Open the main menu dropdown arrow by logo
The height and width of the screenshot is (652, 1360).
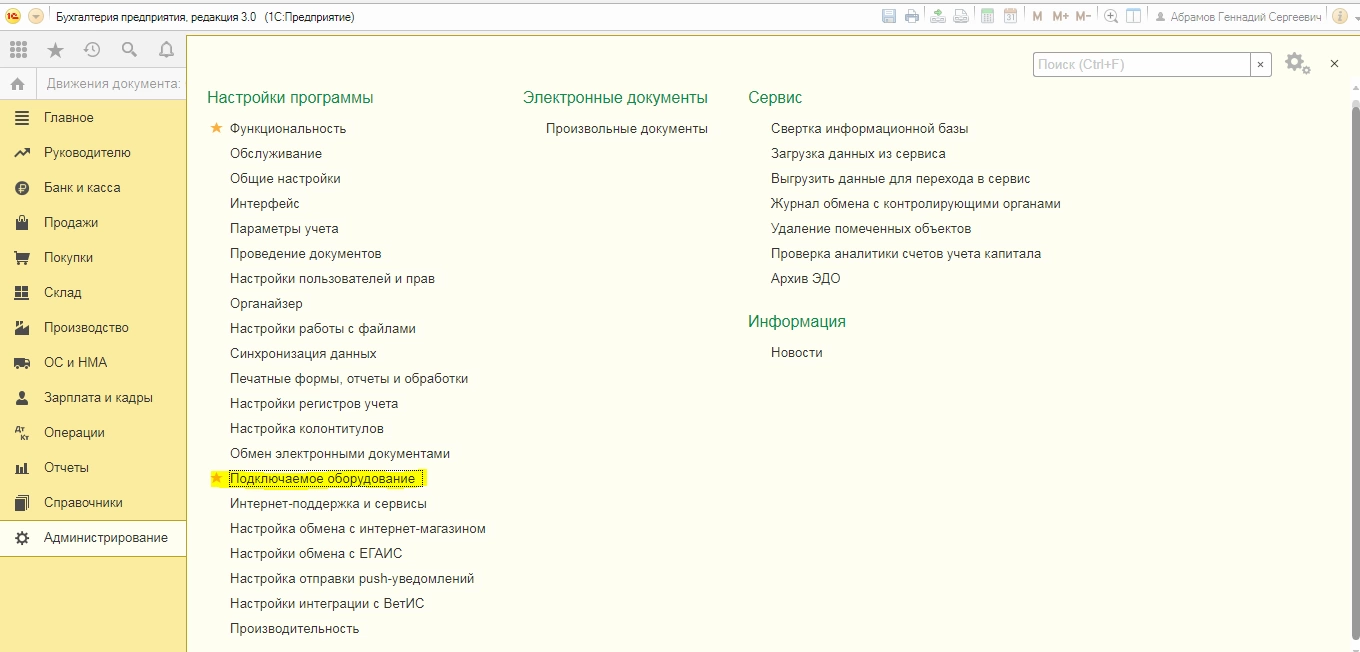36,16
